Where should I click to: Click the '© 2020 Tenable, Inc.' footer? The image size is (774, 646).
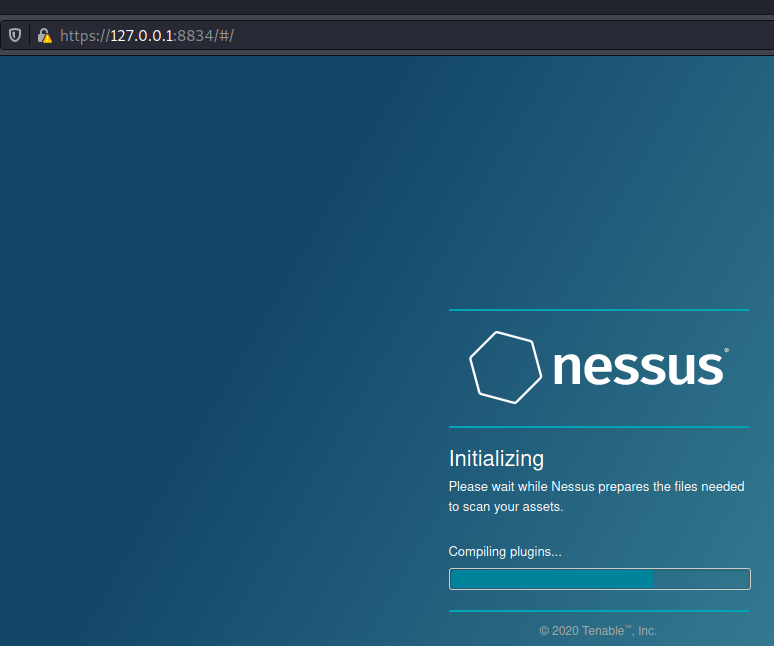(598, 631)
